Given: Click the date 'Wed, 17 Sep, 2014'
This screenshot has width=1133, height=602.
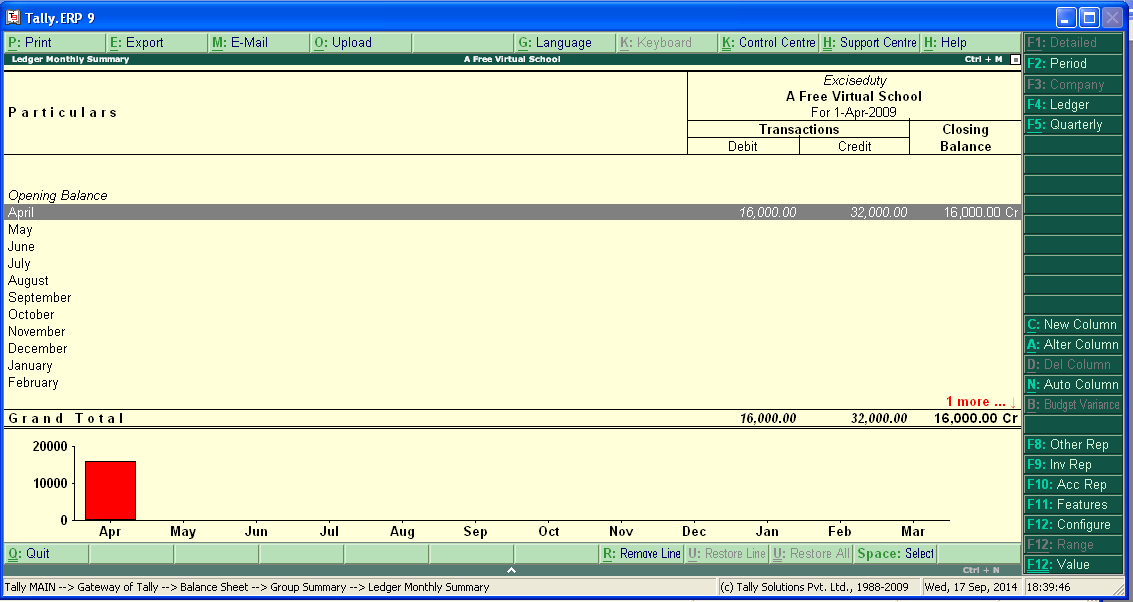Looking at the screenshot, I should 970,587.
